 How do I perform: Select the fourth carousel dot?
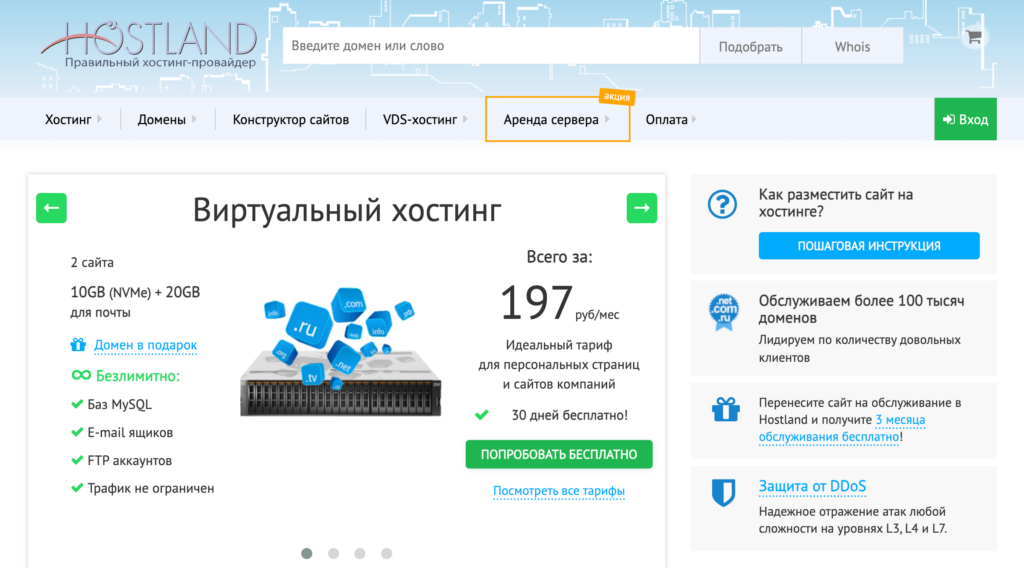[x=387, y=554]
